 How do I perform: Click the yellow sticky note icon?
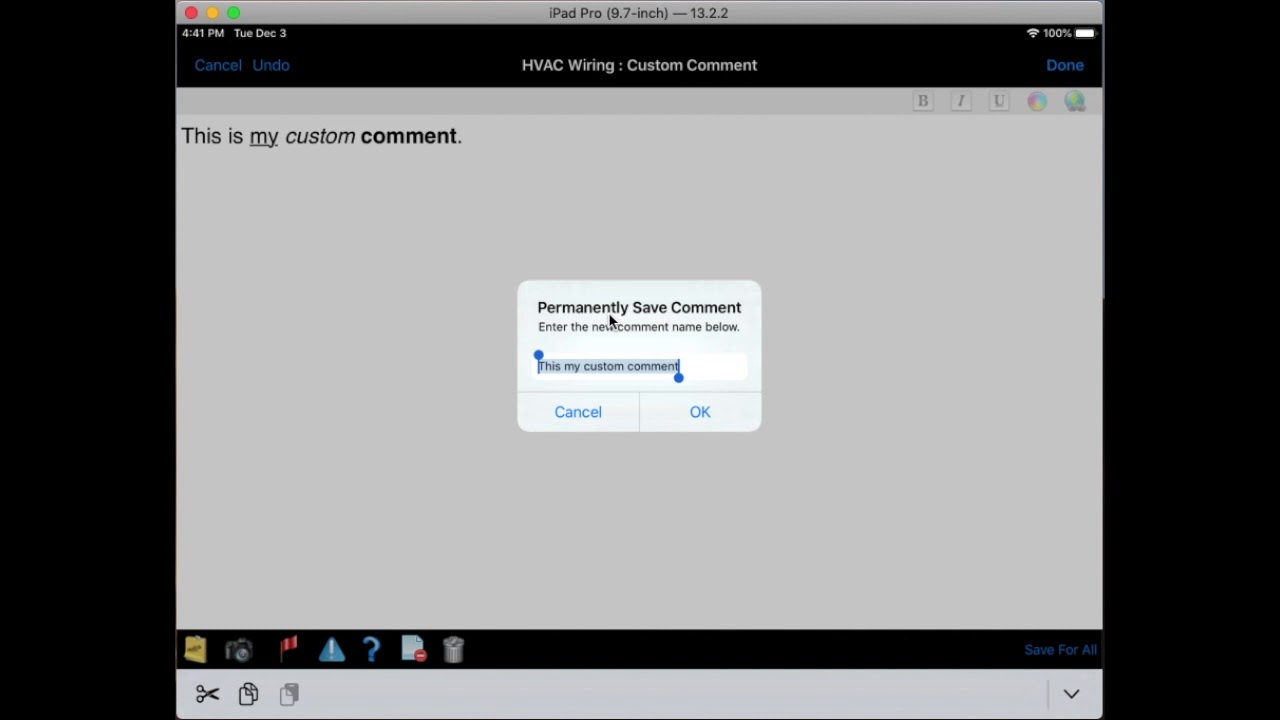195,650
